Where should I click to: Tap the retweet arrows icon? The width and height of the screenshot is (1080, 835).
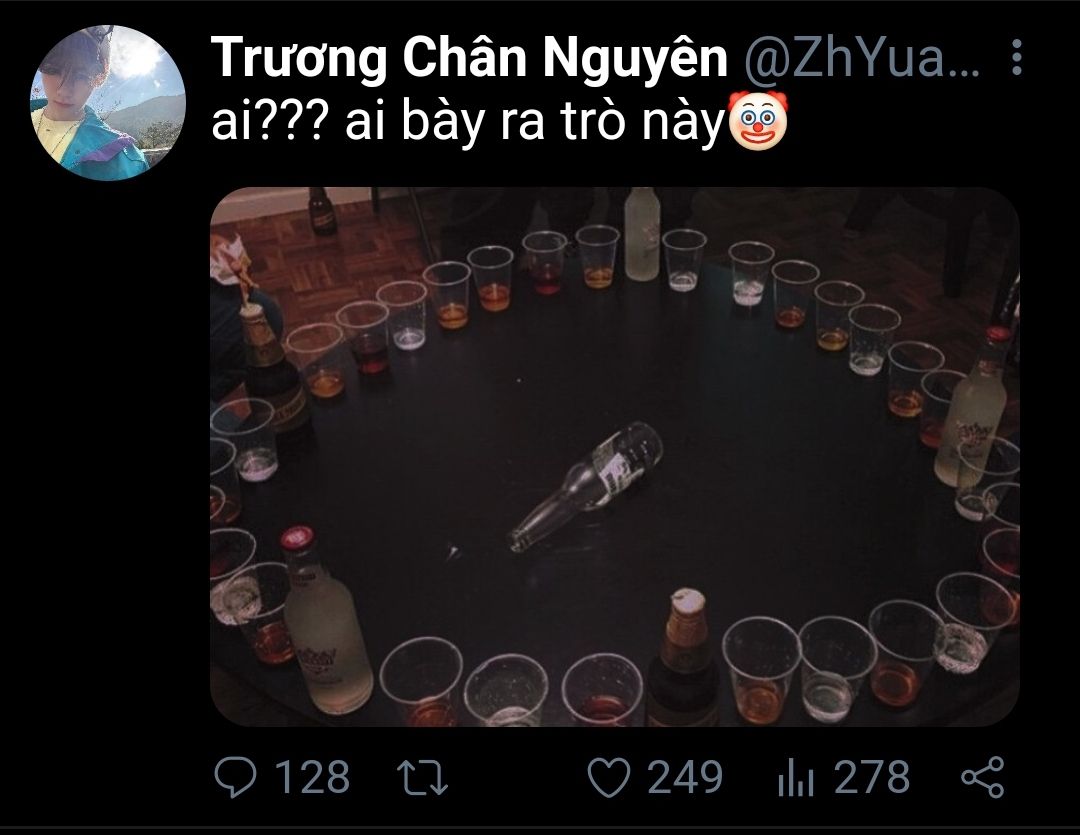pyautogui.click(x=423, y=778)
